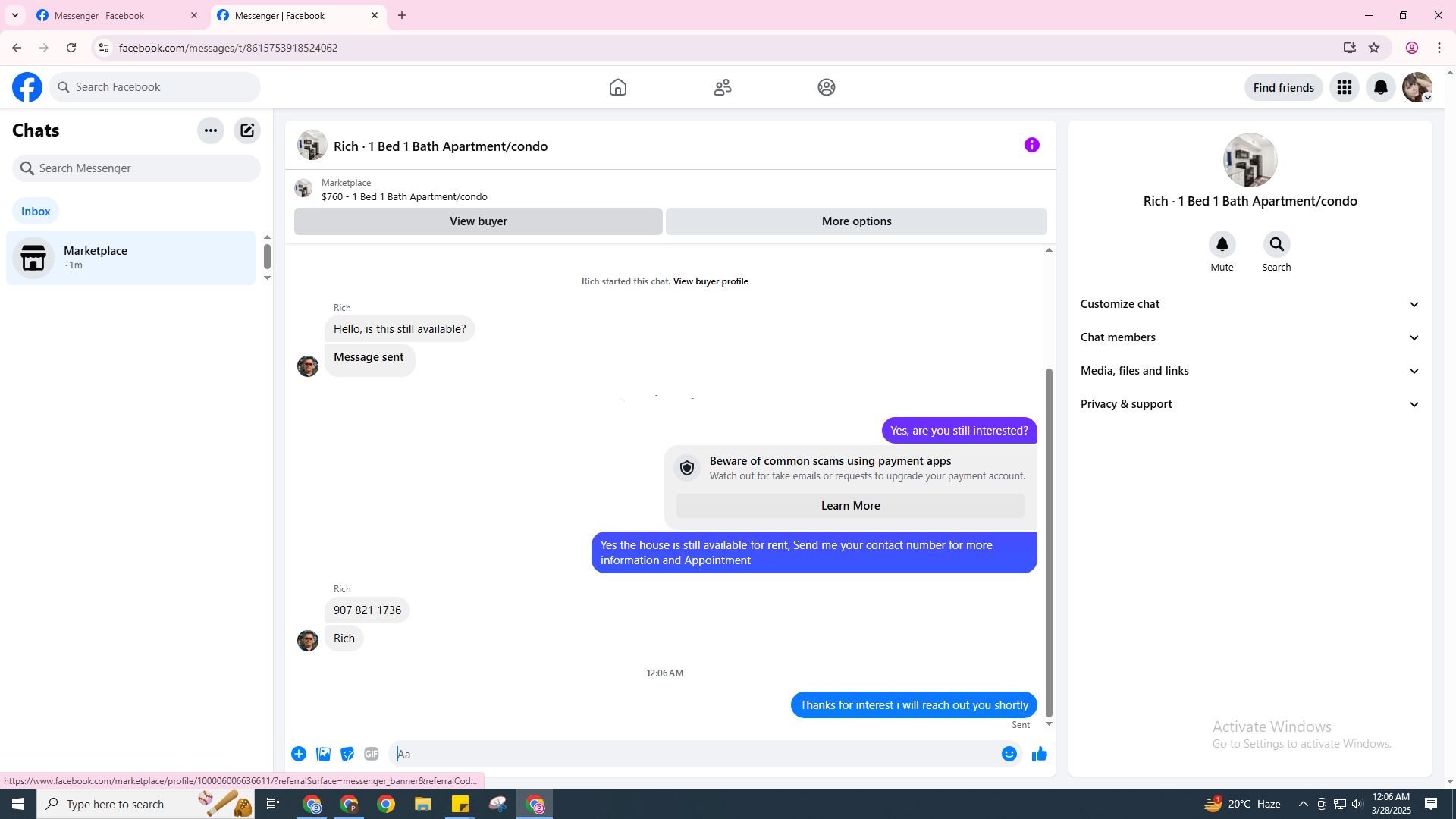Open Chrome profile icon
This screenshot has width=1456, height=819.
[1412, 48]
